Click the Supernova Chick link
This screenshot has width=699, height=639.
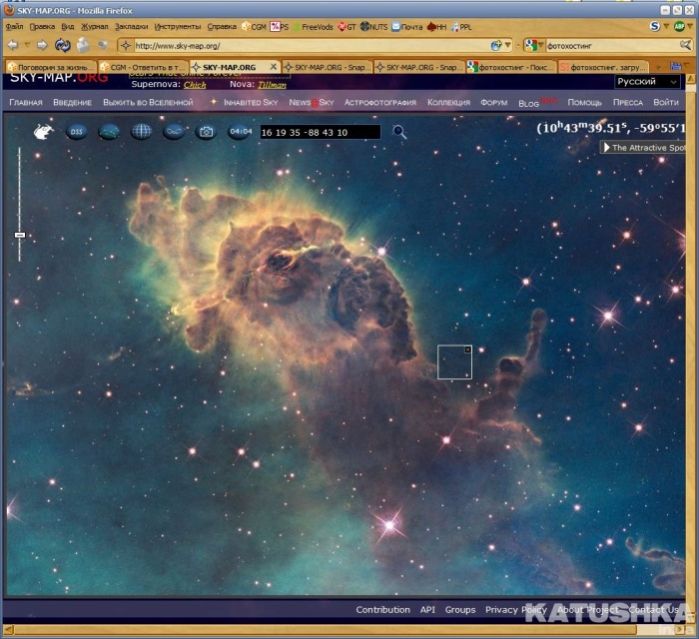click(195, 85)
